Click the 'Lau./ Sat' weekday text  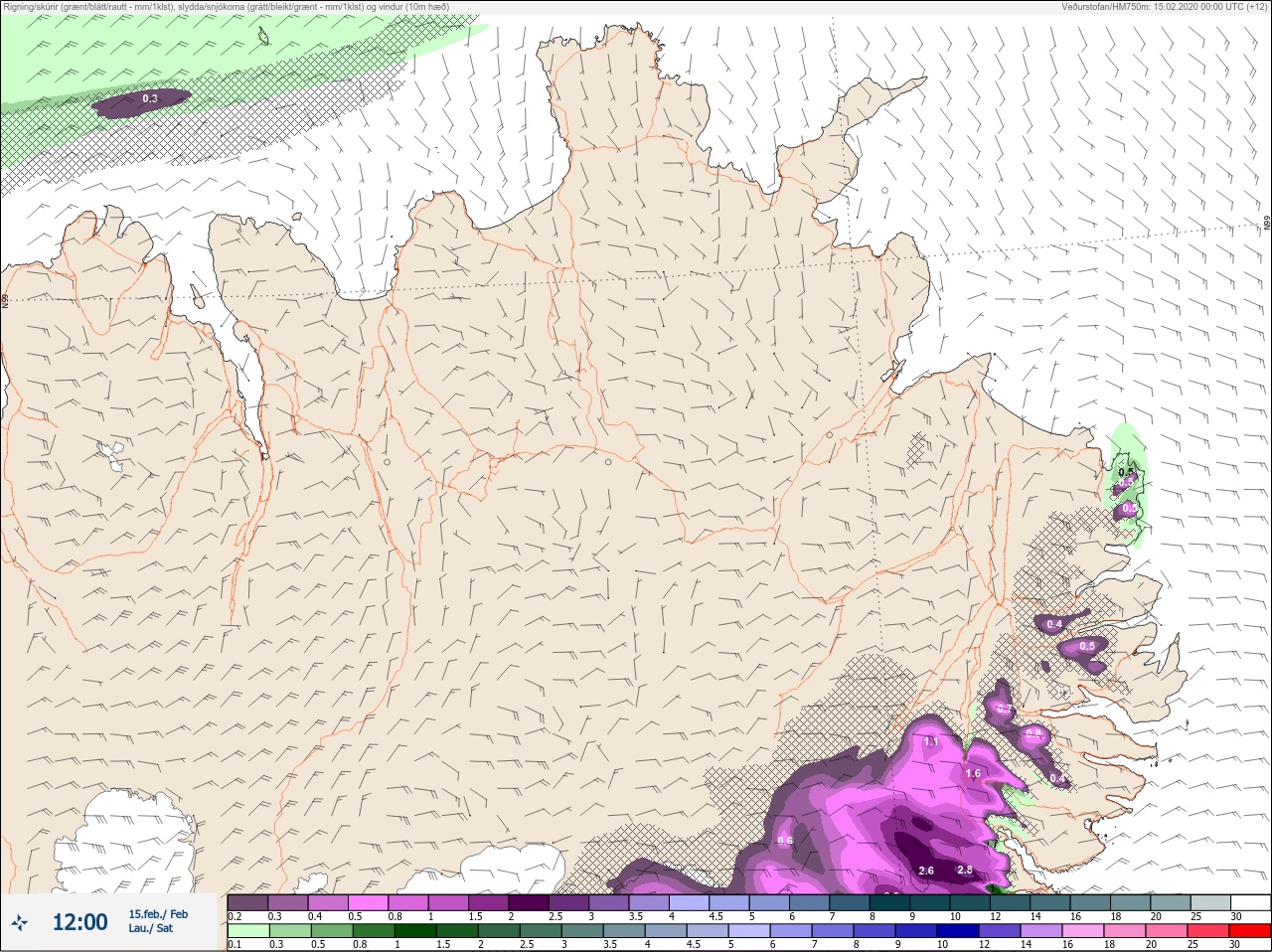point(150,929)
